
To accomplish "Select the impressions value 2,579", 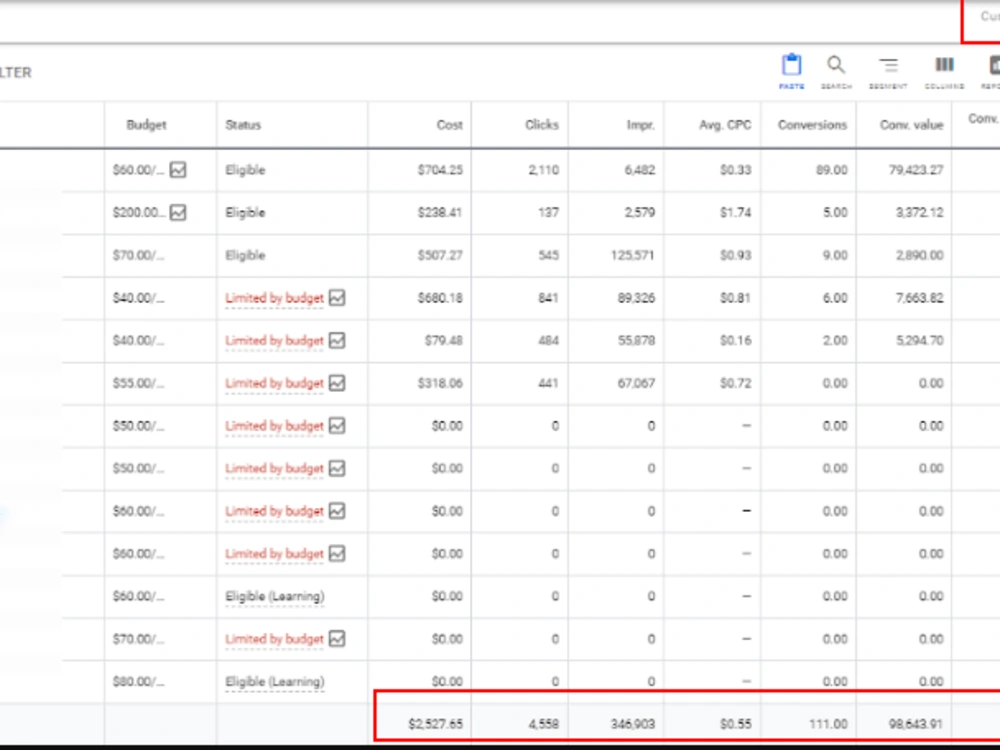I will point(640,212).
